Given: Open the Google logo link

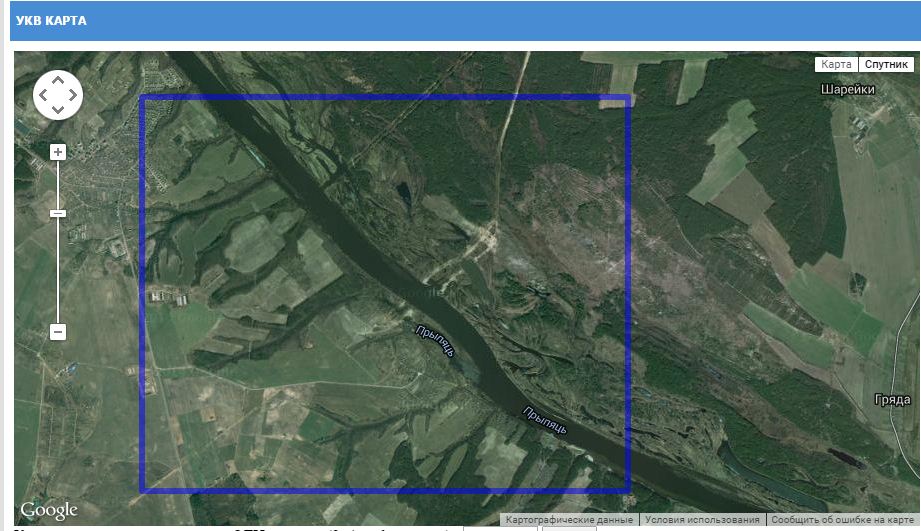Looking at the screenshot, I should click(48, 511).
